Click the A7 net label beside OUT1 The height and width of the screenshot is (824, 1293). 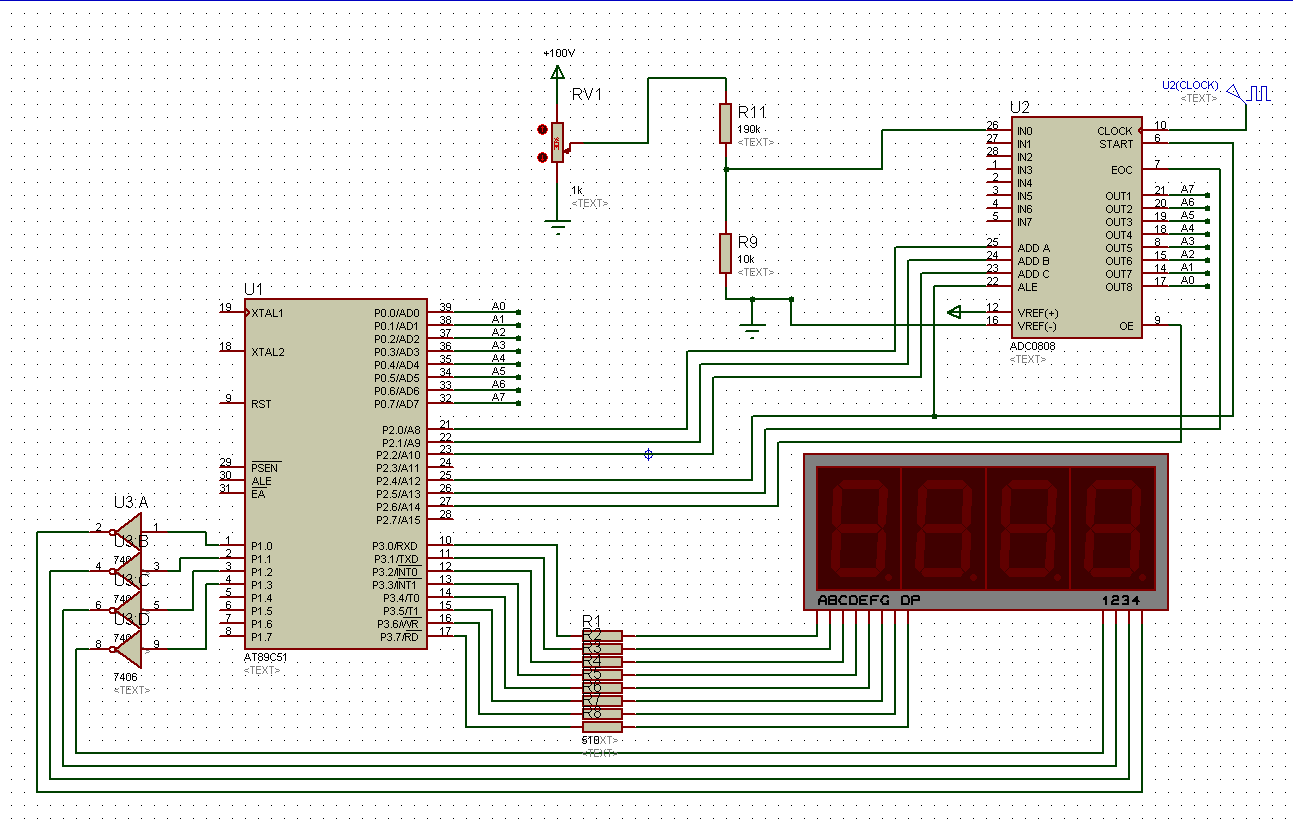[1187, 189]
